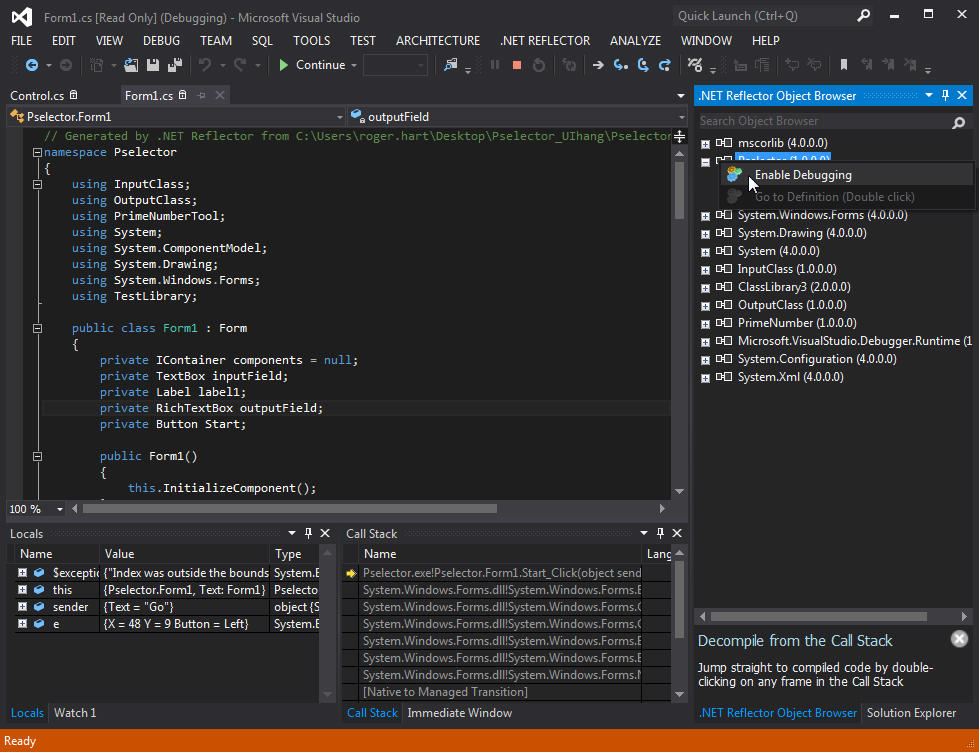Screen dimensions: 979x752
Task: Click the Step Over toolbar icon
Action: pos(643,65)
